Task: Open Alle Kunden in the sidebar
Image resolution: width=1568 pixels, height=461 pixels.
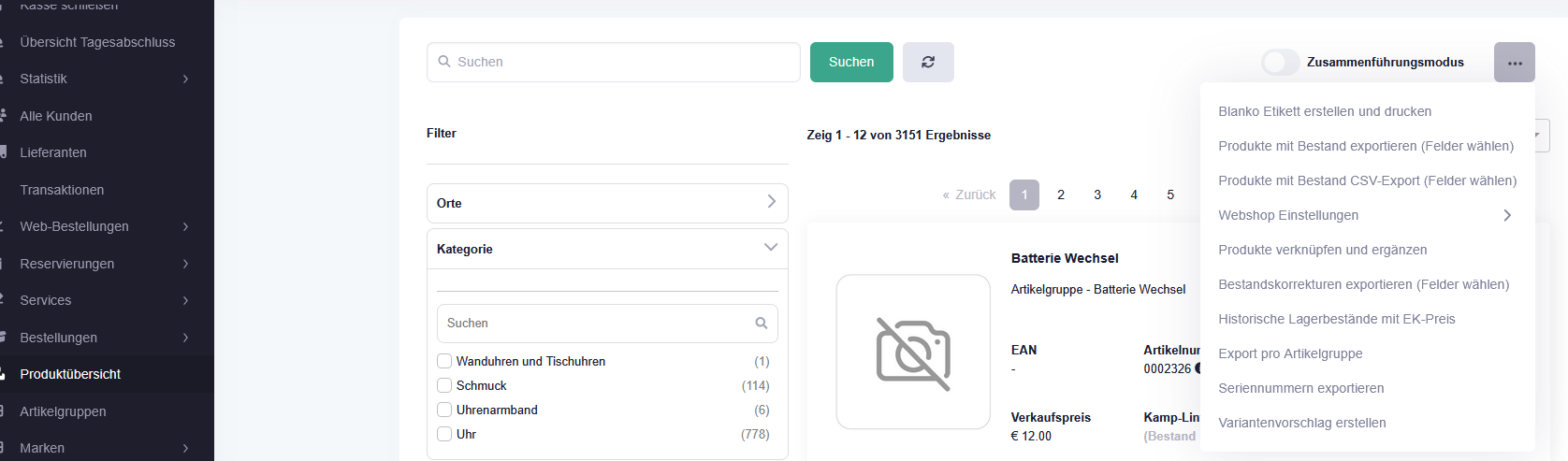Action: tap(56, 116)
